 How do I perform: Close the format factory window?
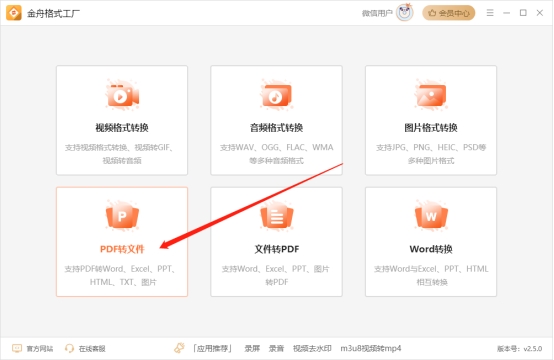(x=540, y=13)
